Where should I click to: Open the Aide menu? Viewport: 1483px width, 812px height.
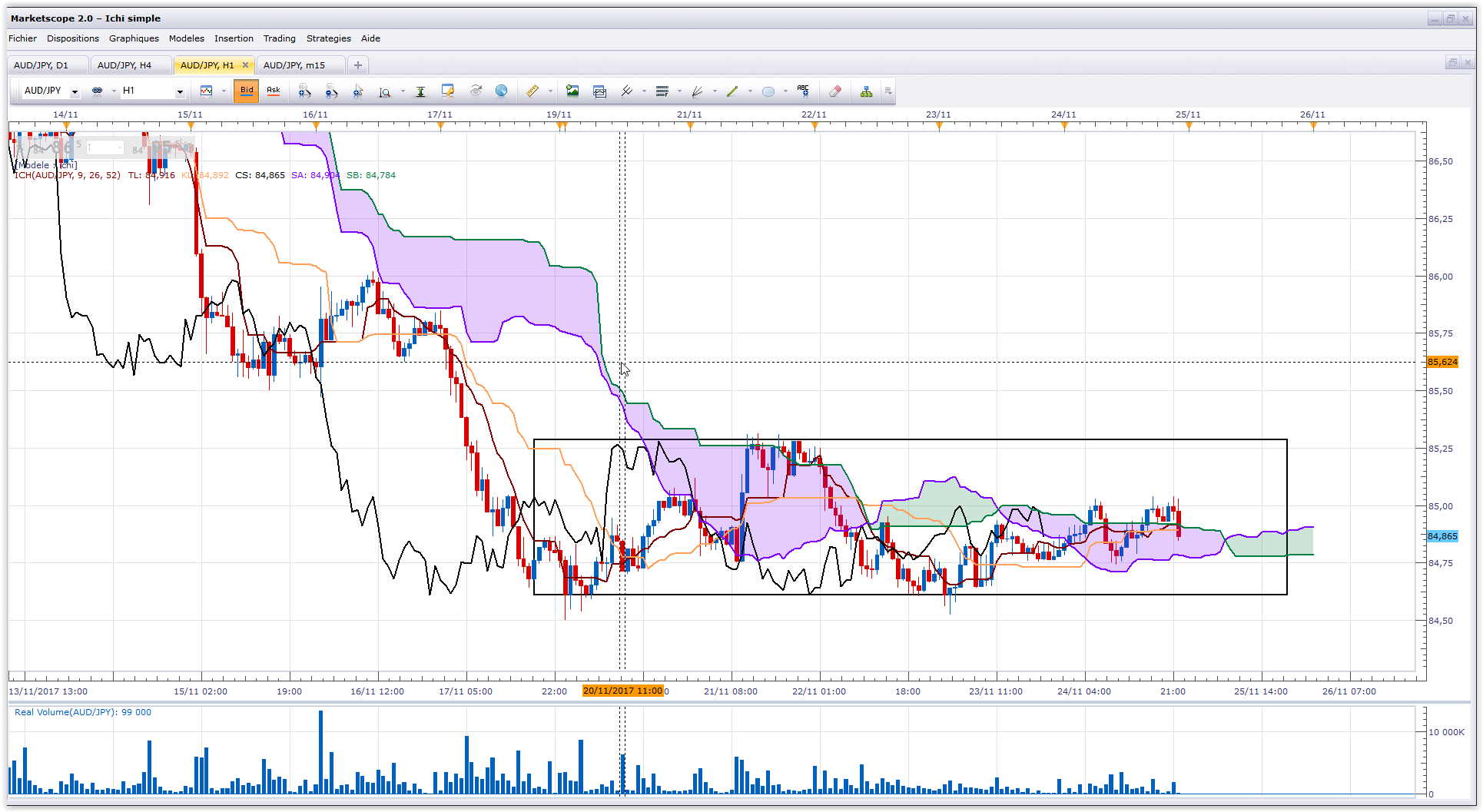371,38
